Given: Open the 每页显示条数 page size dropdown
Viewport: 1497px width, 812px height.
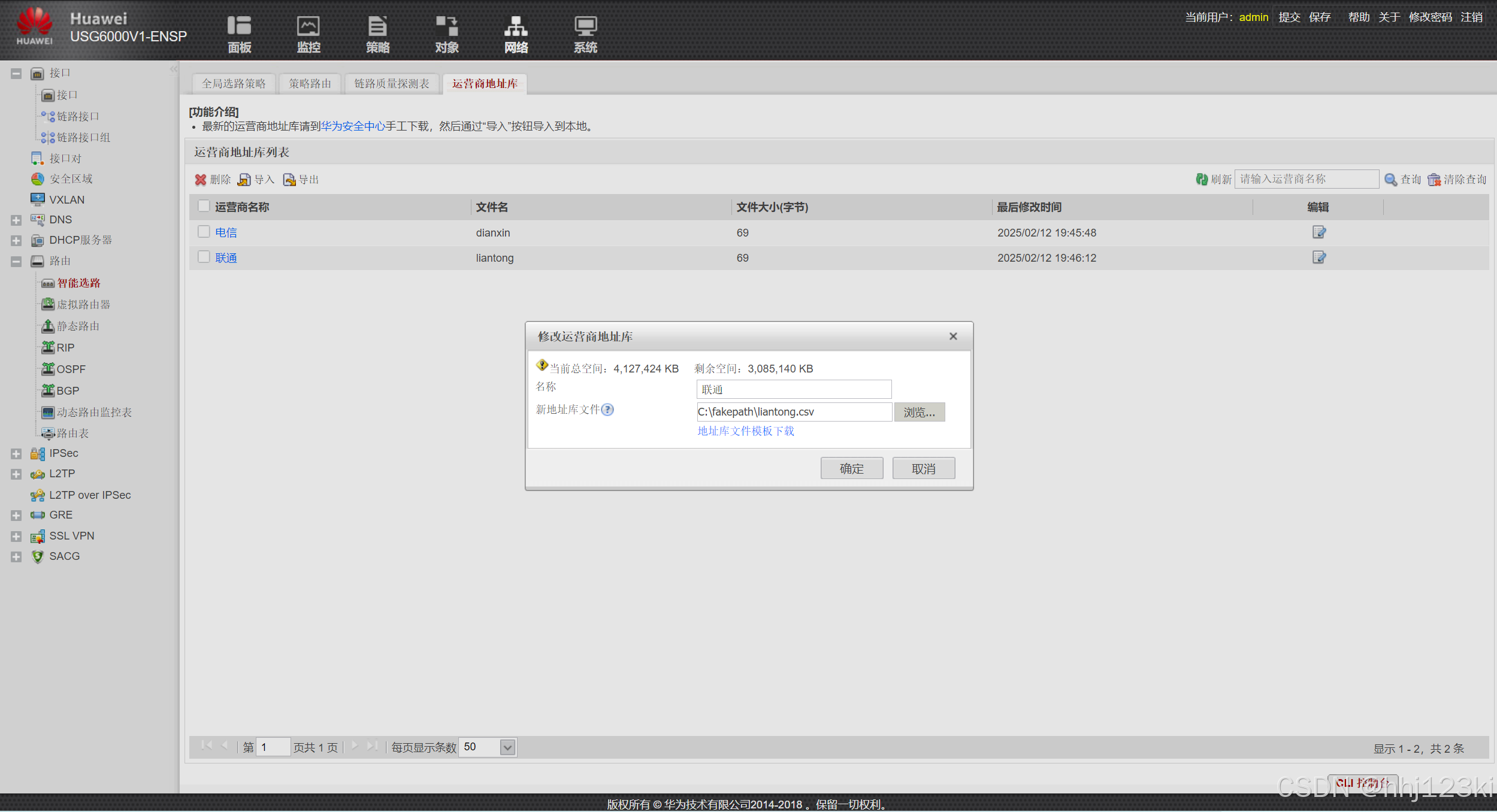Looking at the screenshot, I should (507, 747).
